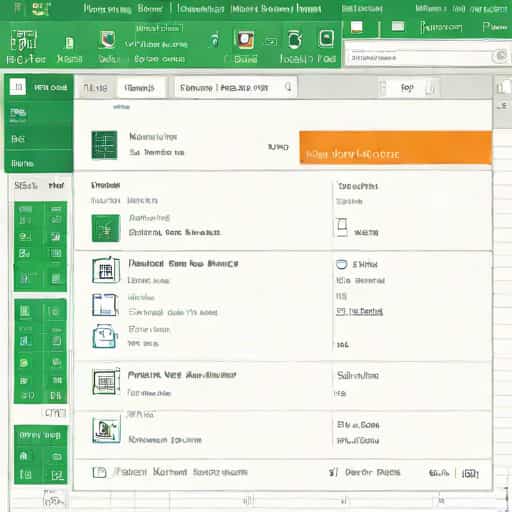Click the small document icon in the ribbon
This screenshot has height=512, width=512.
69,43
